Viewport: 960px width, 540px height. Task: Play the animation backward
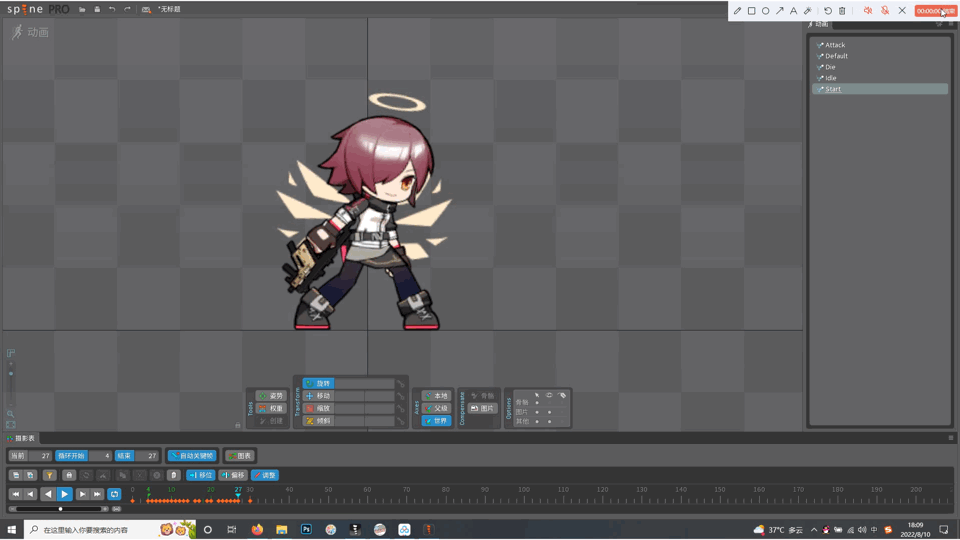pos(48,494)
